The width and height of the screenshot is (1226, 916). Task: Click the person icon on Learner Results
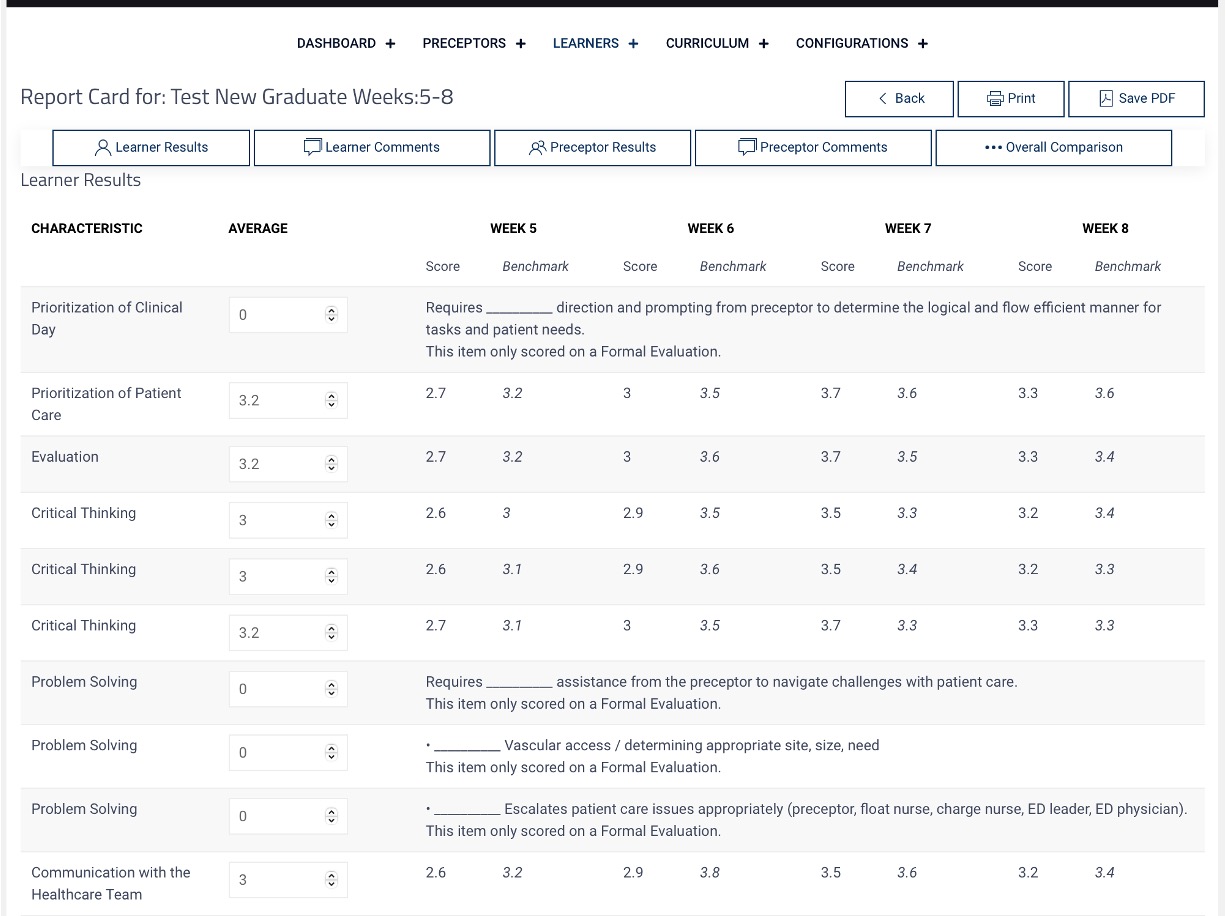click(103, 147)
